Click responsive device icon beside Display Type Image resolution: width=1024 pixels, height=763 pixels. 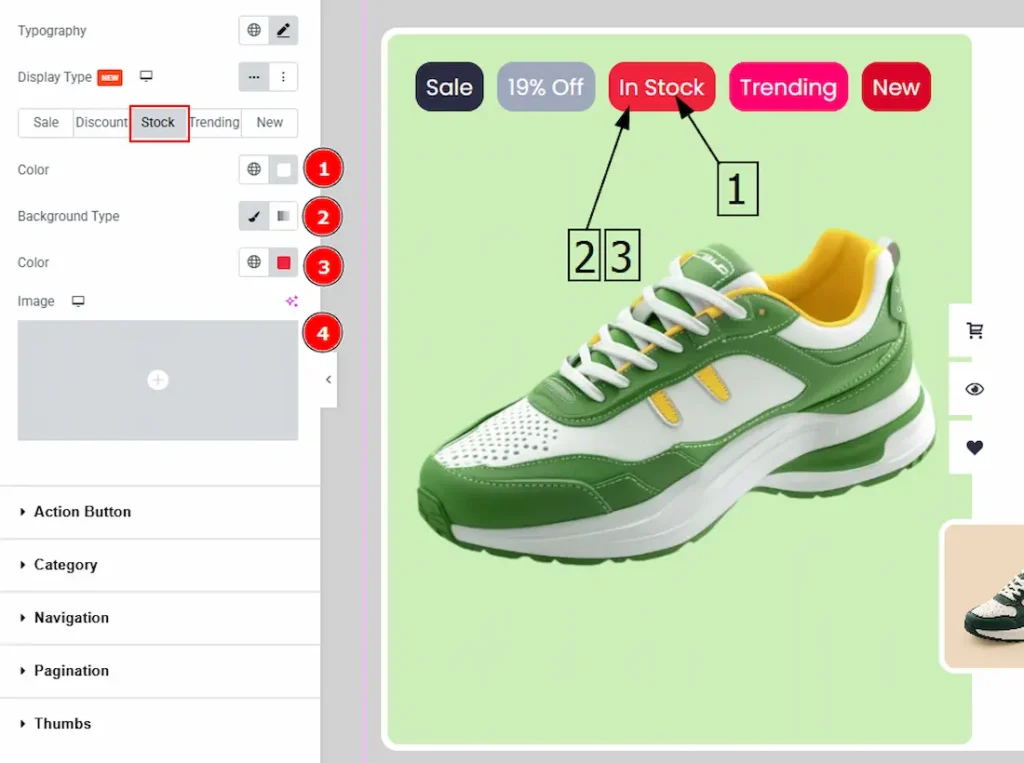[146, 77]
